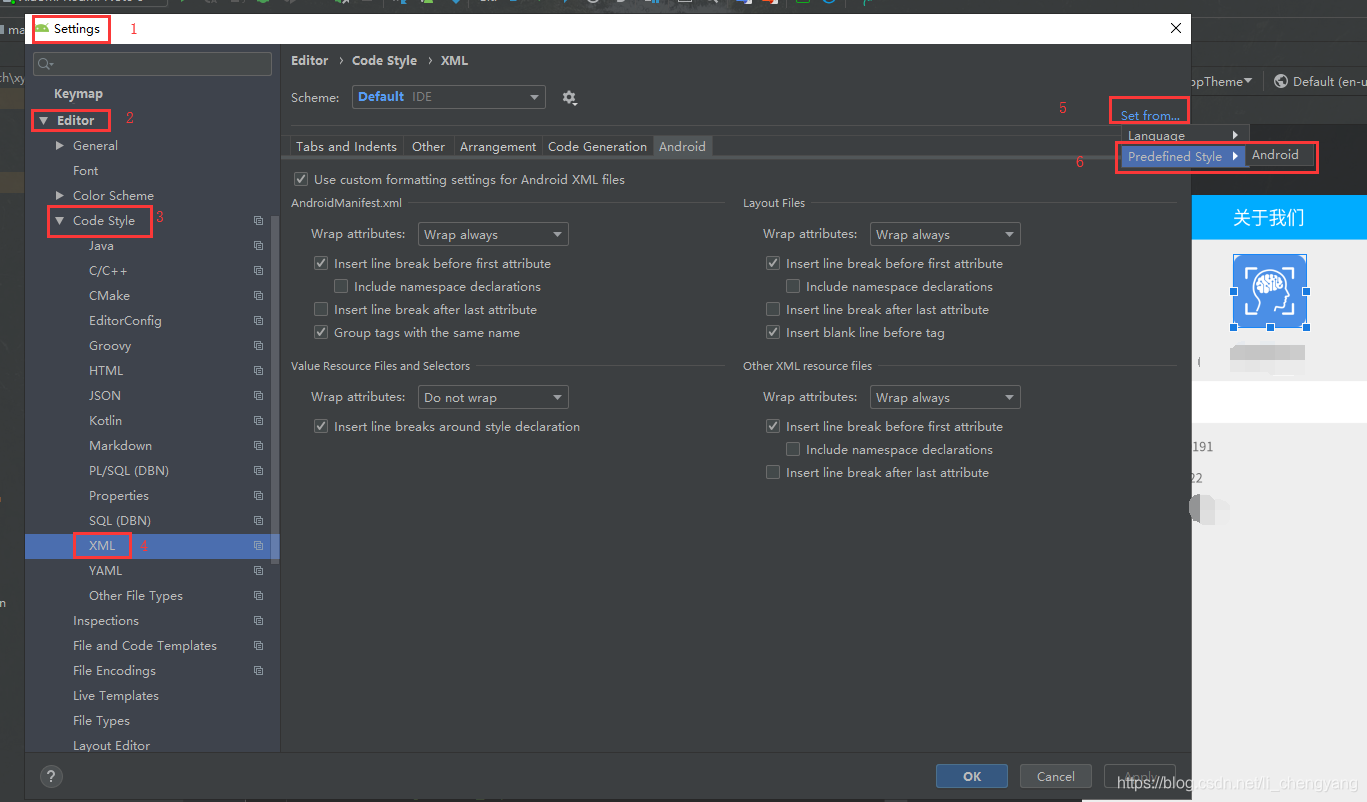The width and height of the screenshot is (1367, 802).
Task: Enable Include namespace declarations for AndroidManifest.xml
Action: click(340, 286)
